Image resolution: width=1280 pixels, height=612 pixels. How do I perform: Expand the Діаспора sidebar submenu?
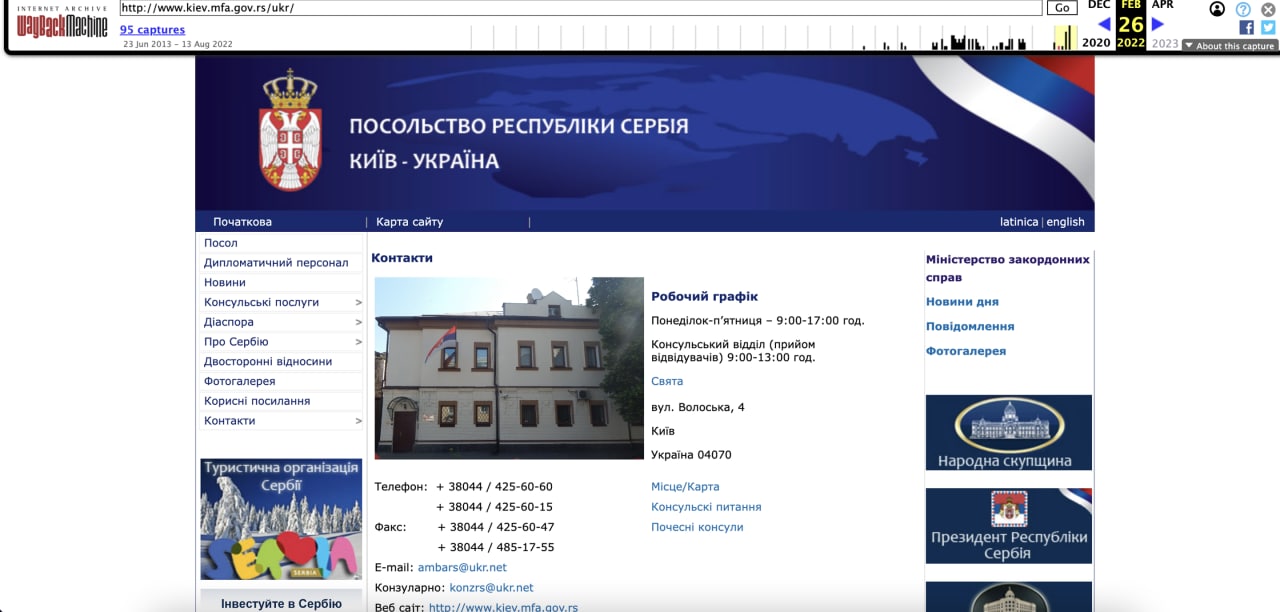358,322
